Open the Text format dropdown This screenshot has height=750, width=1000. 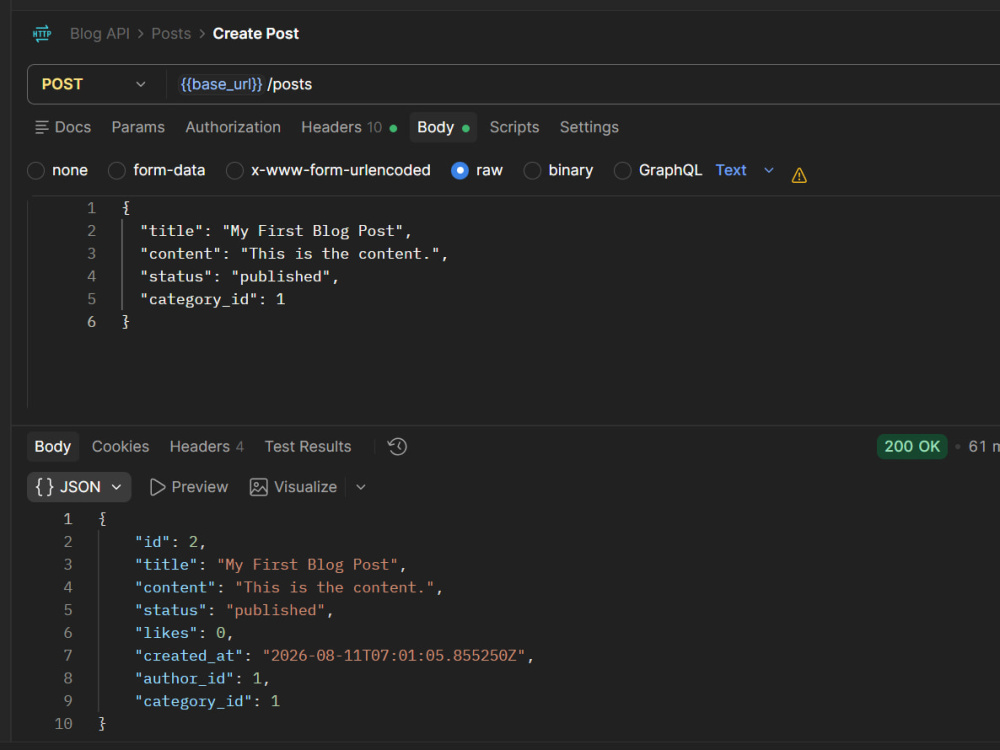pyautogui.click(x=744, y=170)
